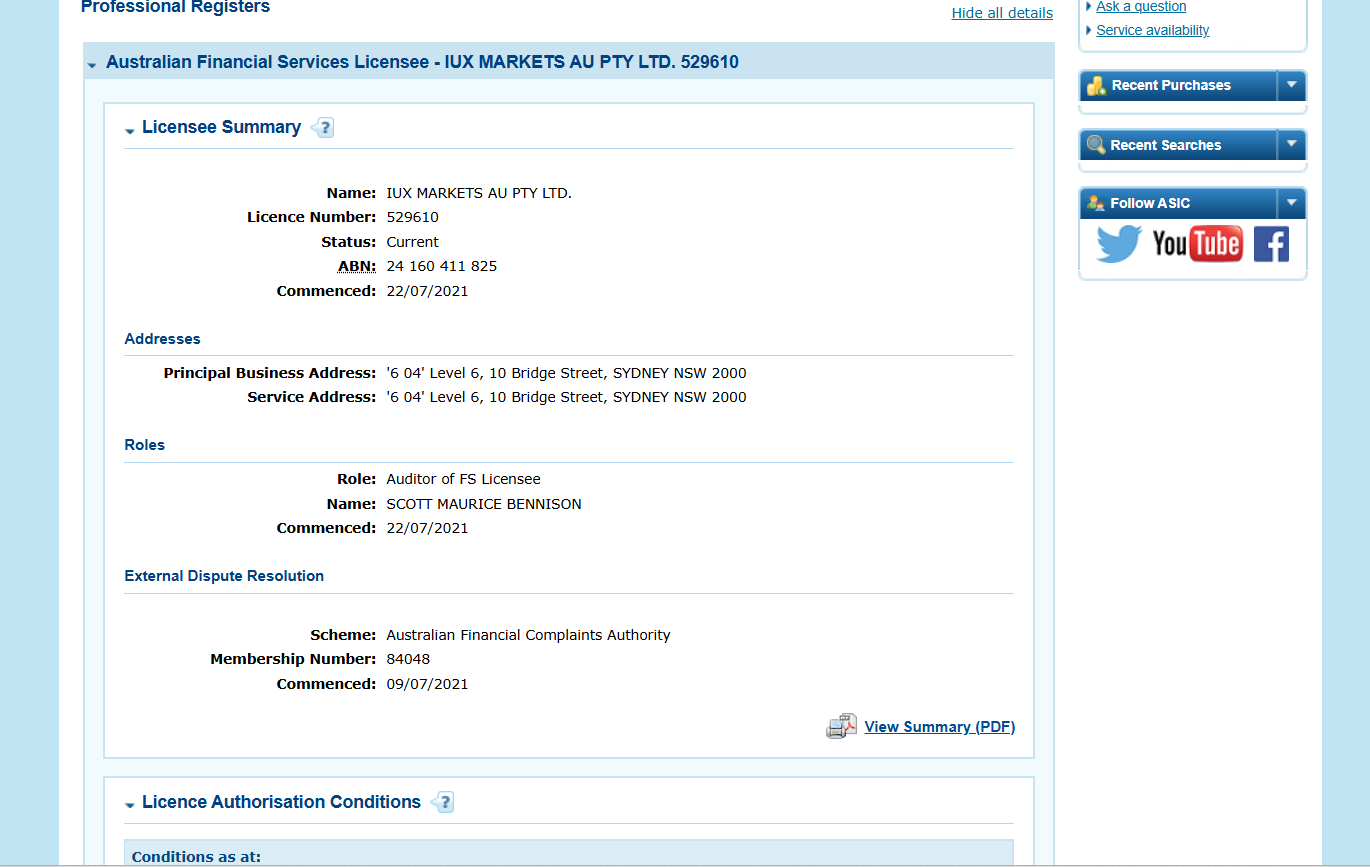Image resolution: width=1370 pixels, height=867 pixels.
Task: Collapse the Licence Authorisation Conditions section
Action: 129,805
